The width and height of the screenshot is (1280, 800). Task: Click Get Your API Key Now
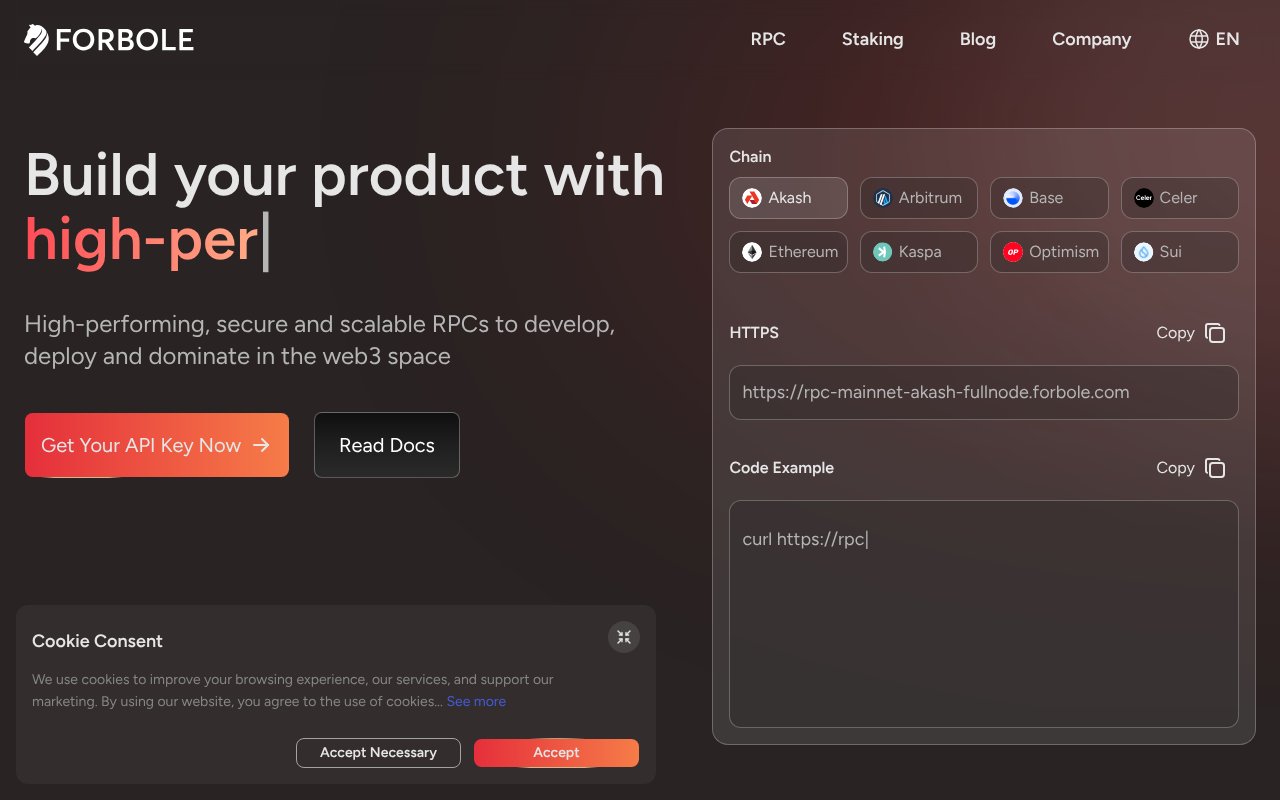(x=156, y=444)
